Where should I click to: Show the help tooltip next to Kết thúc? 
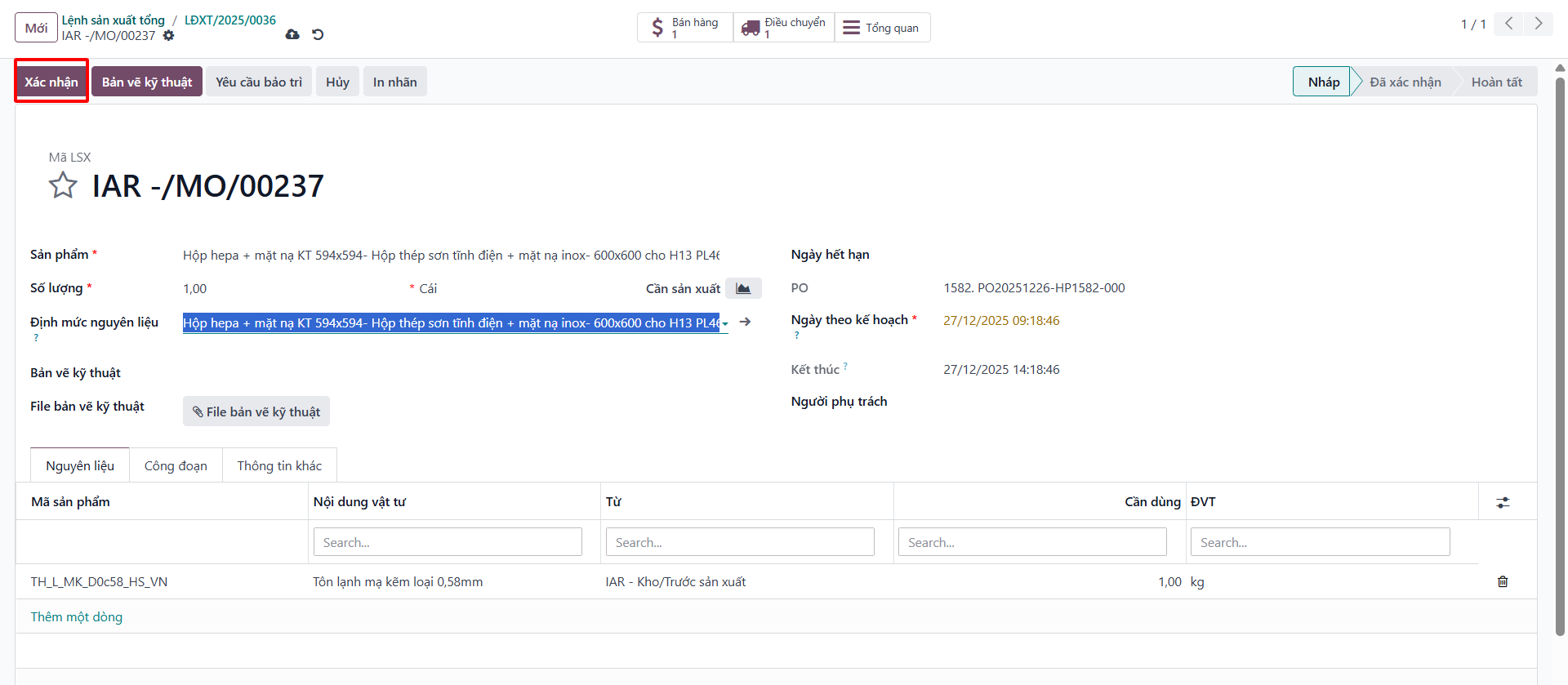click(x=845, y=367)
